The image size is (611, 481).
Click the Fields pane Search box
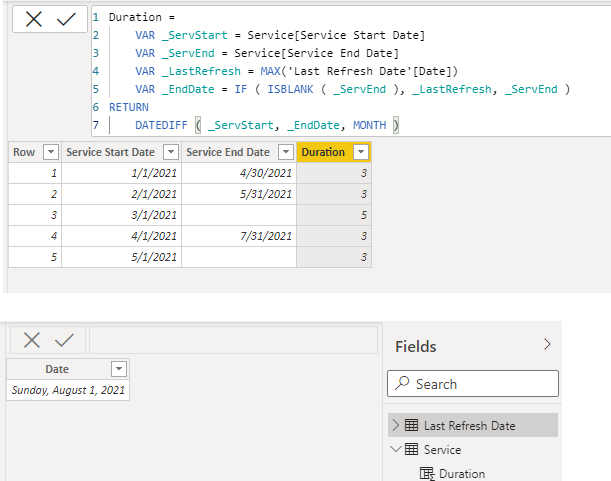click(x=473, y=384)
